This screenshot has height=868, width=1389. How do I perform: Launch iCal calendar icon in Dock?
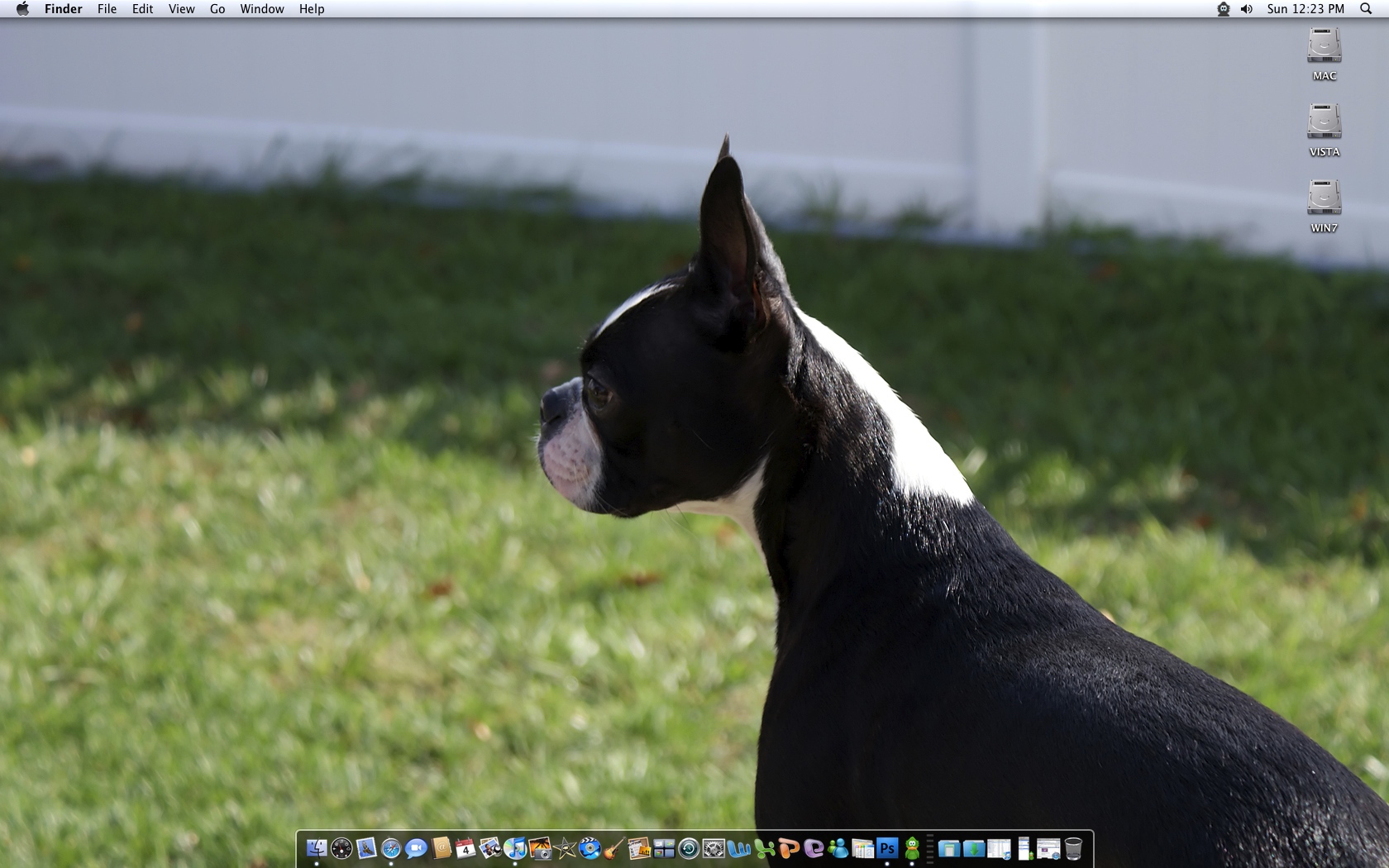pyautogui.click(x=465, y=848)
